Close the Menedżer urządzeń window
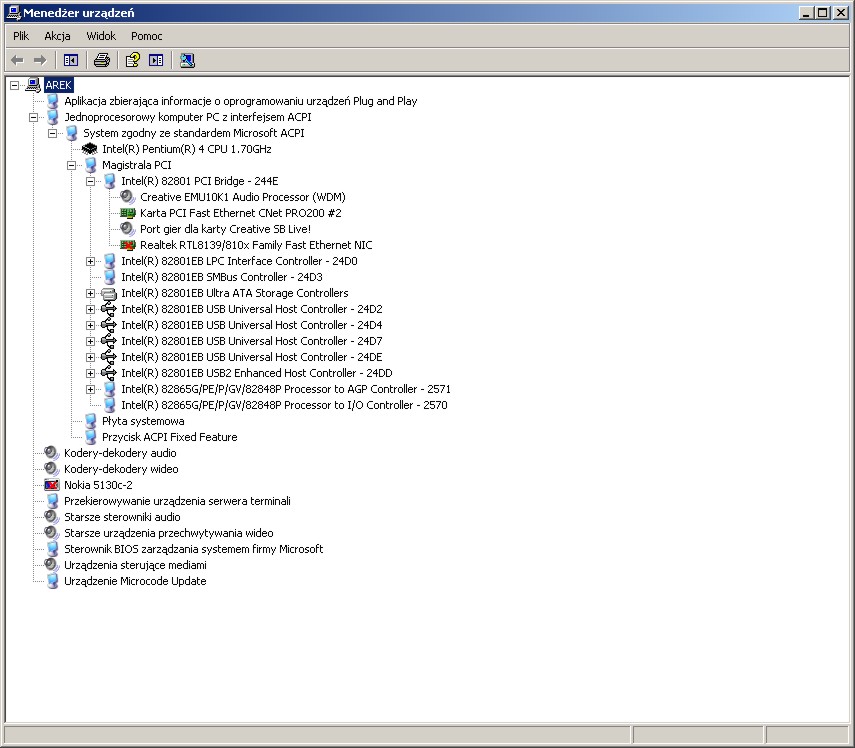 (841, 12)
